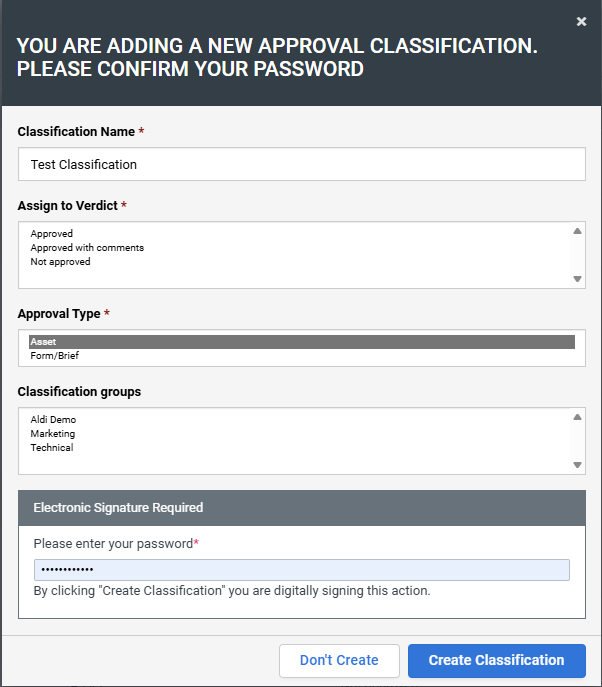This screenshot has width=602, height=687.
Task: Select Form/Brief approval type
Action: coord(54,356)
